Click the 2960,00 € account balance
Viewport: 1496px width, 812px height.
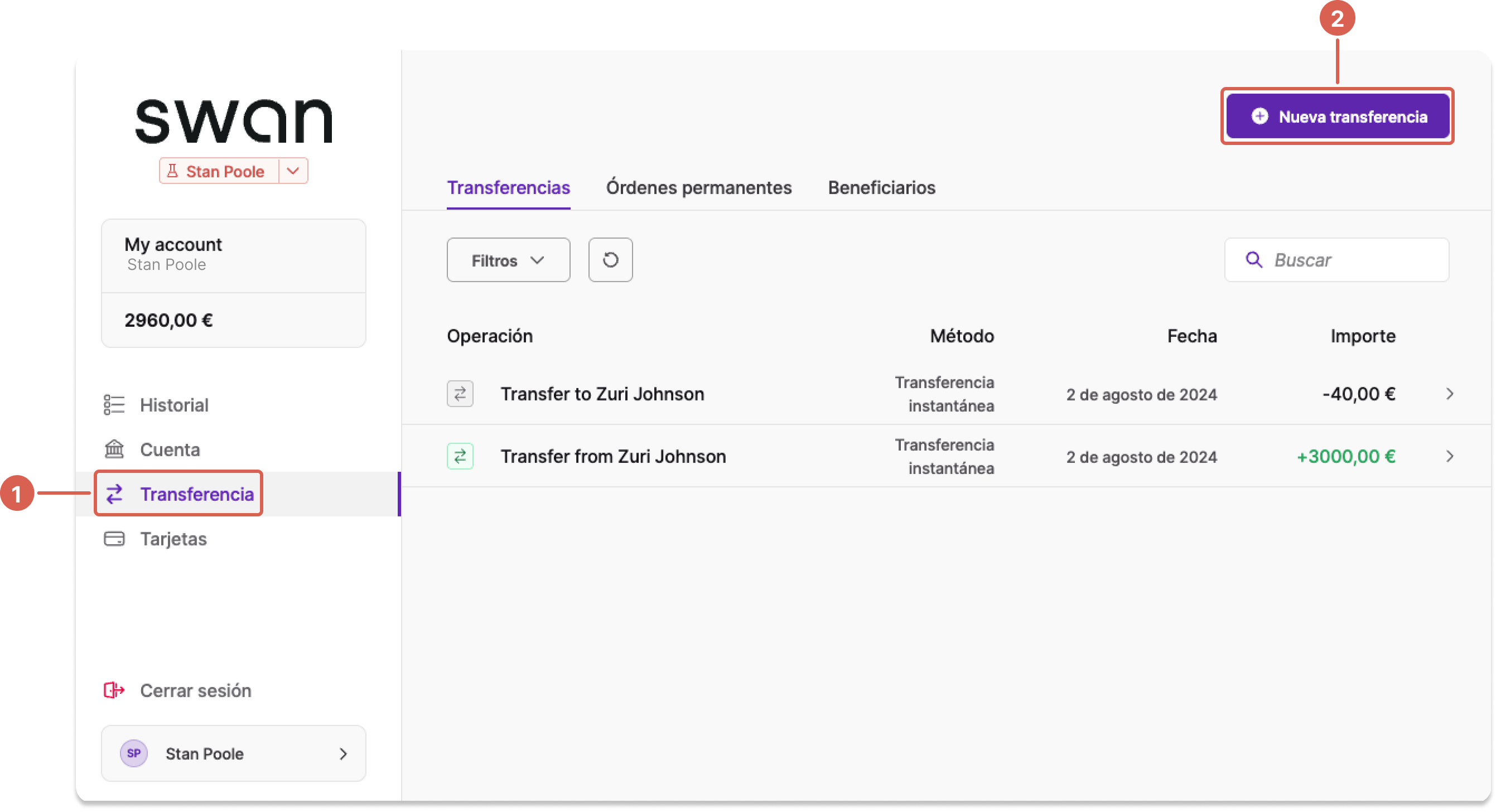point(168,320)
